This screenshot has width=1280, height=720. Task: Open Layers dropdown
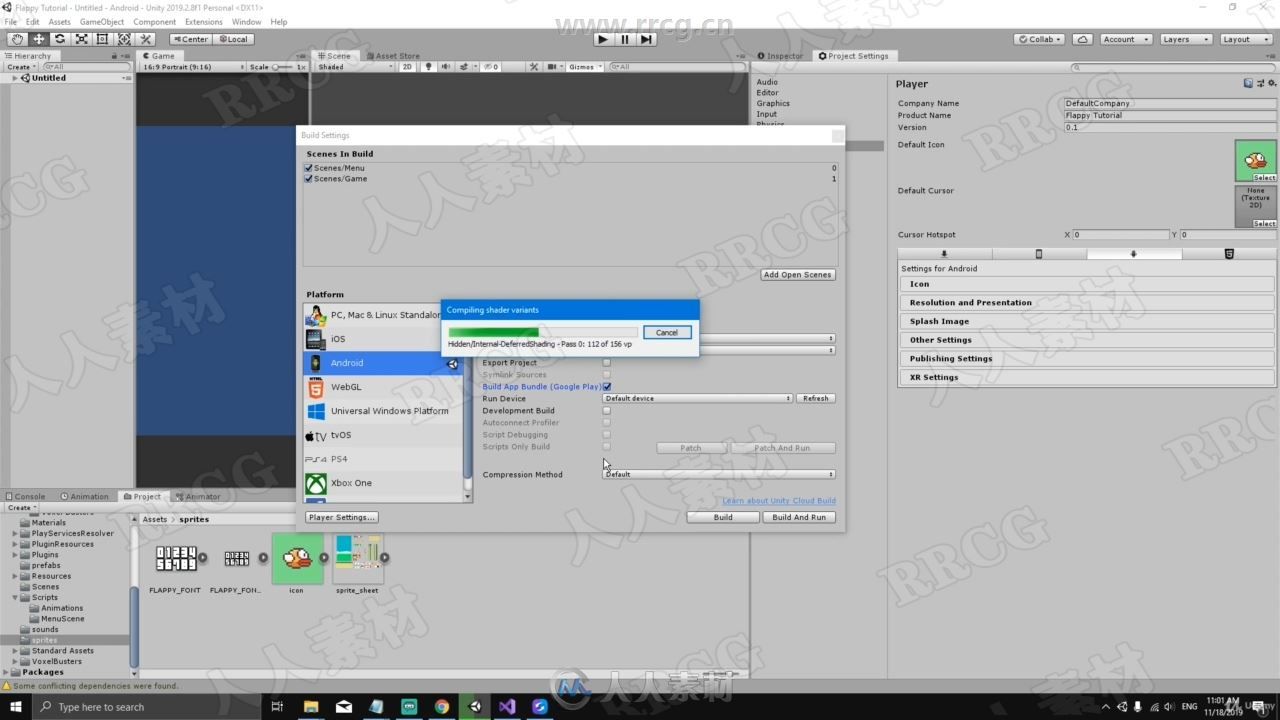(1185, 39)
